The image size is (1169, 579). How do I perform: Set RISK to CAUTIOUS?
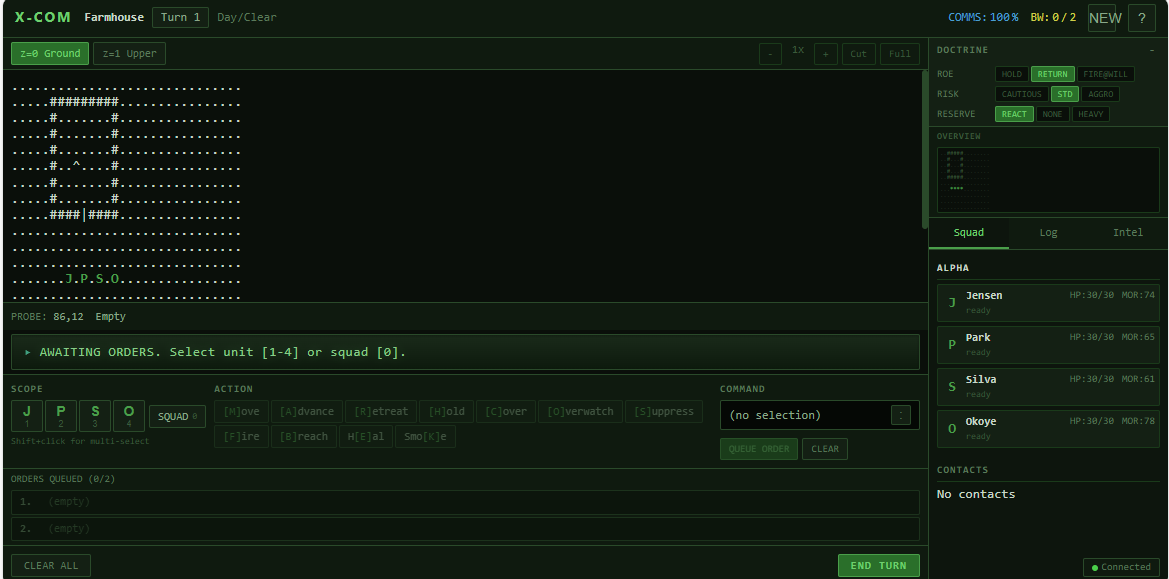1021,94
